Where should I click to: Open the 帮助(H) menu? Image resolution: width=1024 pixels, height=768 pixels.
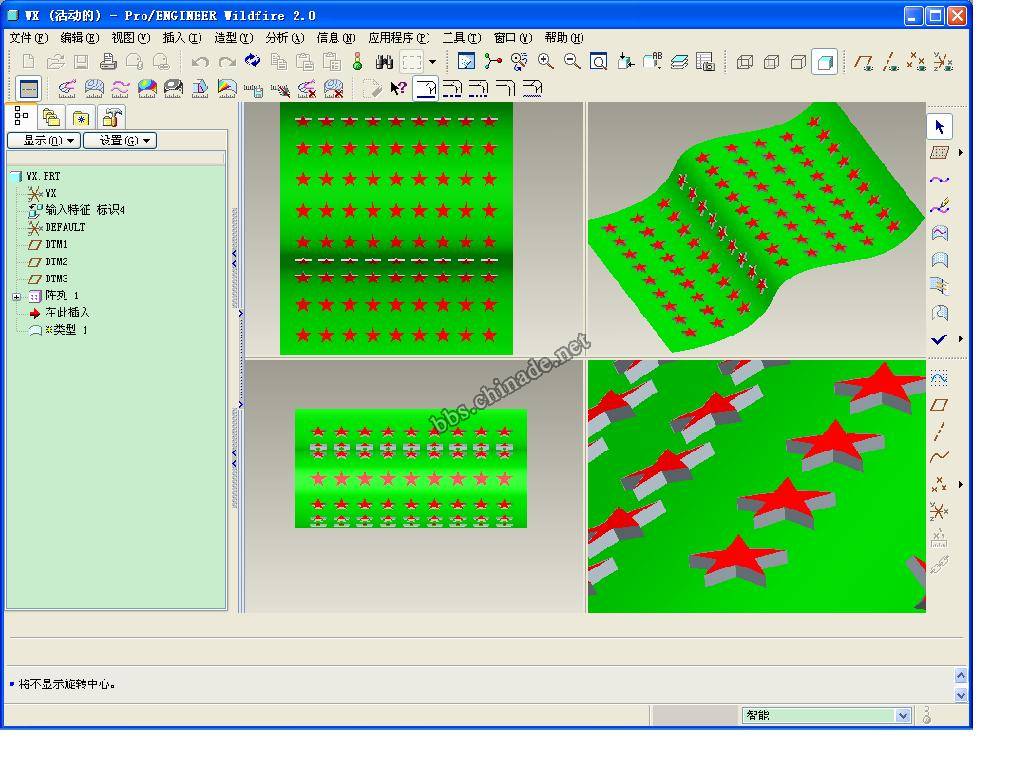tap(564, 38)
